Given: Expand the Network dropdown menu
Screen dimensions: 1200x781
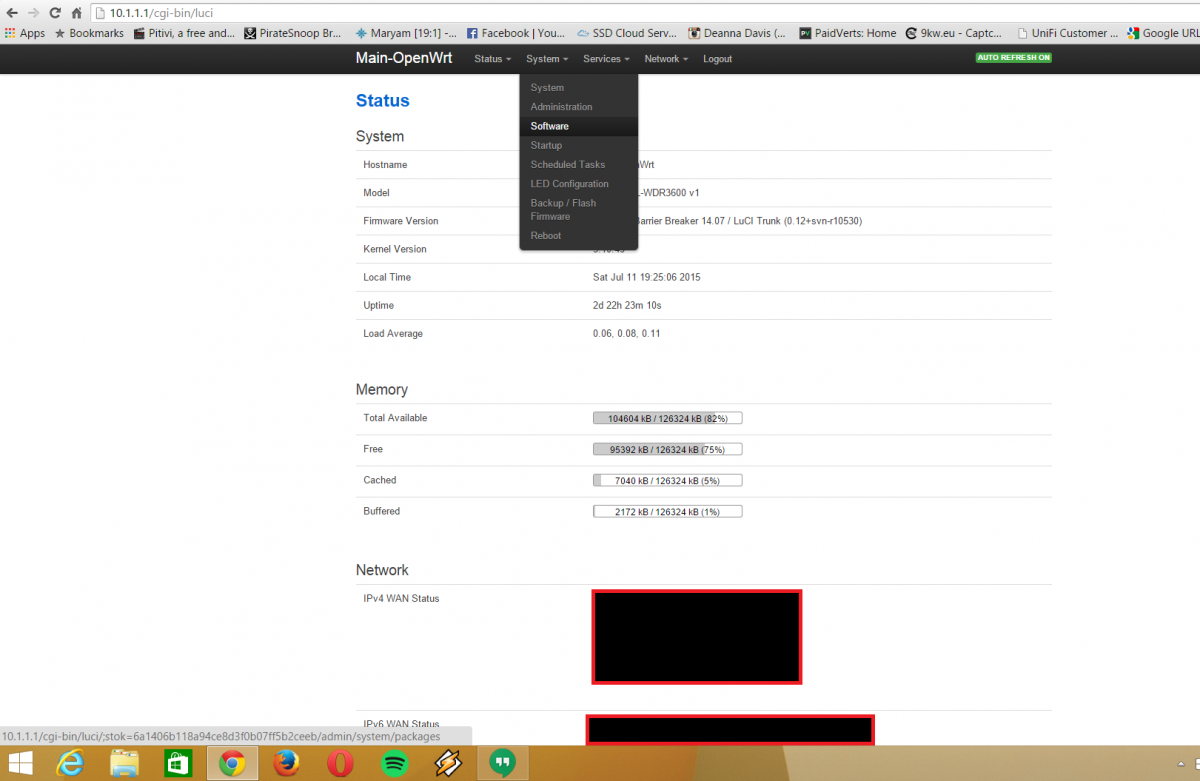Looking at the screenshot, I should click(665, 59).
